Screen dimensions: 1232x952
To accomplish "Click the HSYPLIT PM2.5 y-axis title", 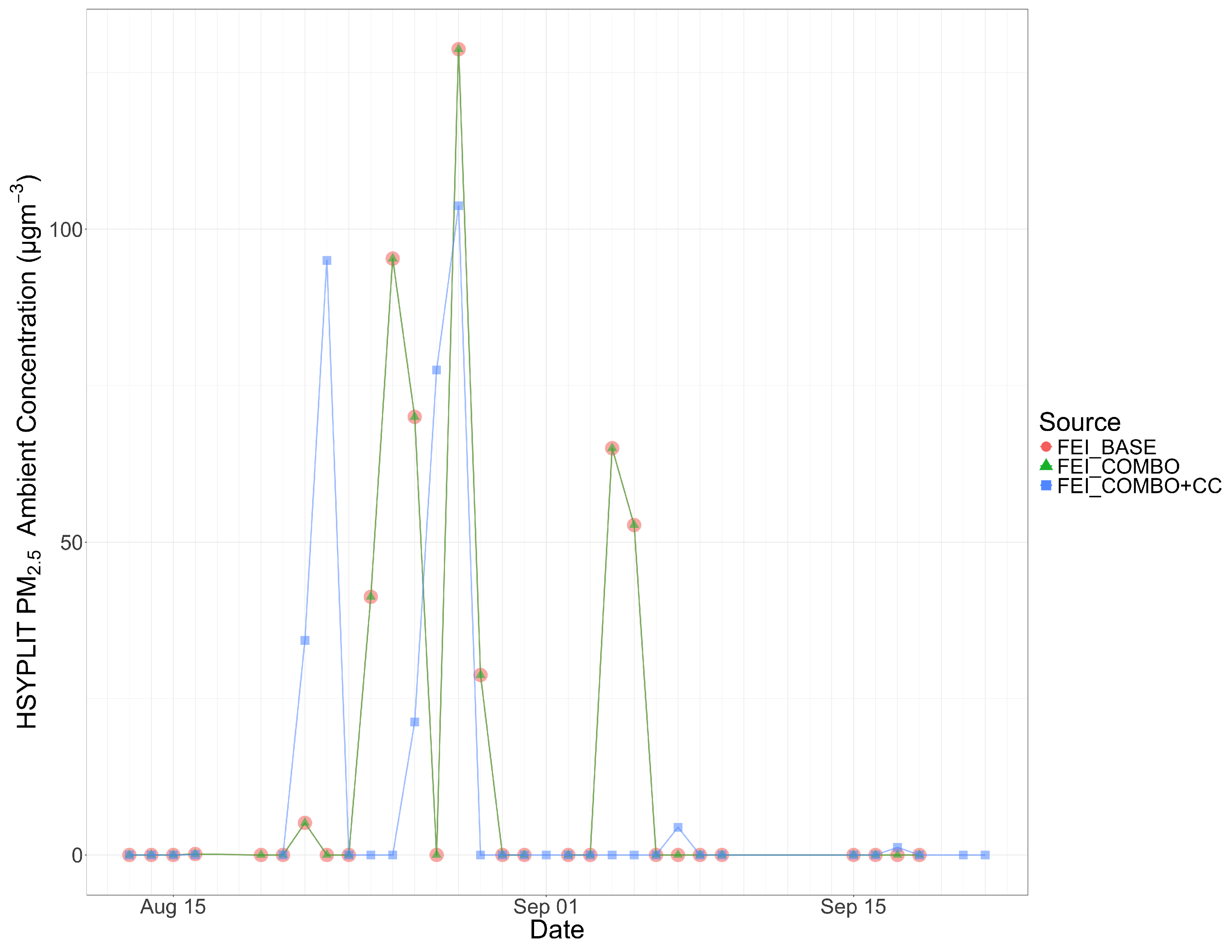I will (x=27, y=451).
